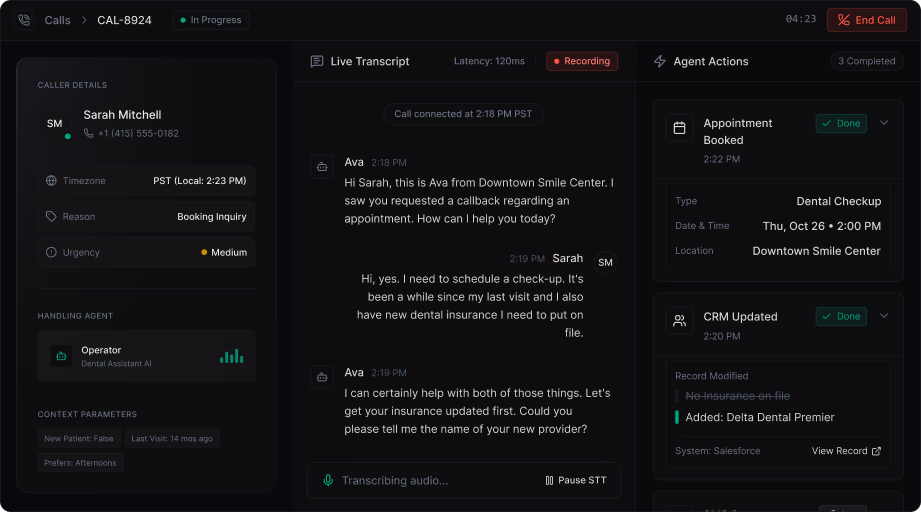Click the Call connected at 2:18 PM PST pill
The width and height of the screenshot is (921, 512).
pyautogui.click(x=463, y=114)
